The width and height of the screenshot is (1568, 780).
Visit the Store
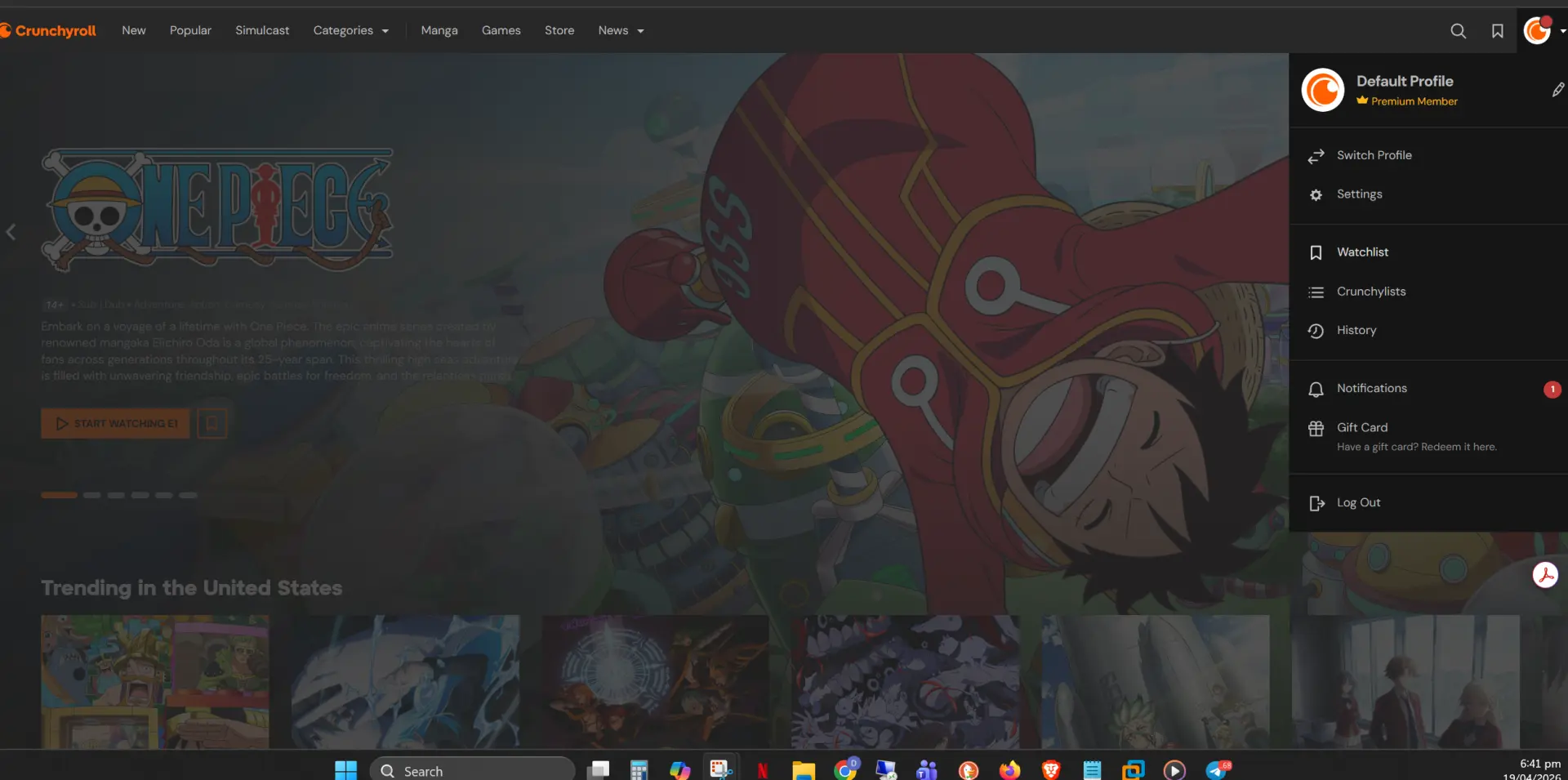click(x=559, y=30)
